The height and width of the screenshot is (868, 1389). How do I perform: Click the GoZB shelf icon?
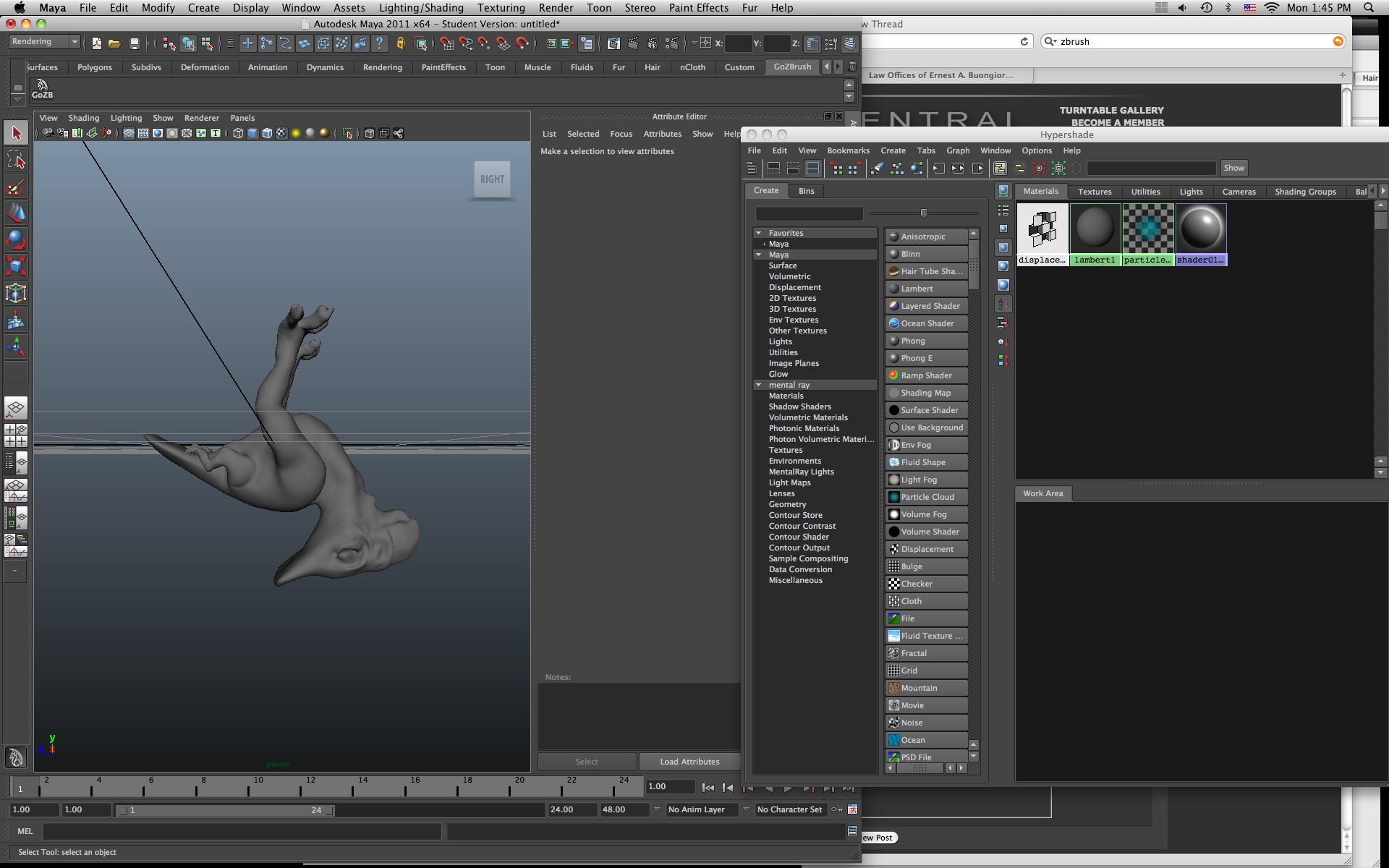click(42, 89)
